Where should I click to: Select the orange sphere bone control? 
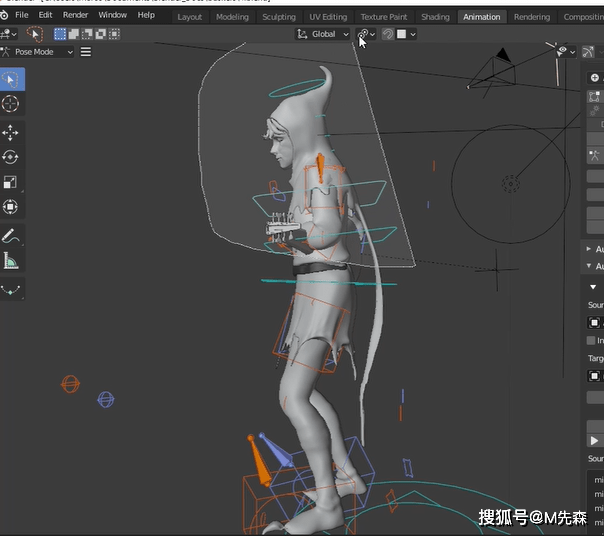pos(70,384)
